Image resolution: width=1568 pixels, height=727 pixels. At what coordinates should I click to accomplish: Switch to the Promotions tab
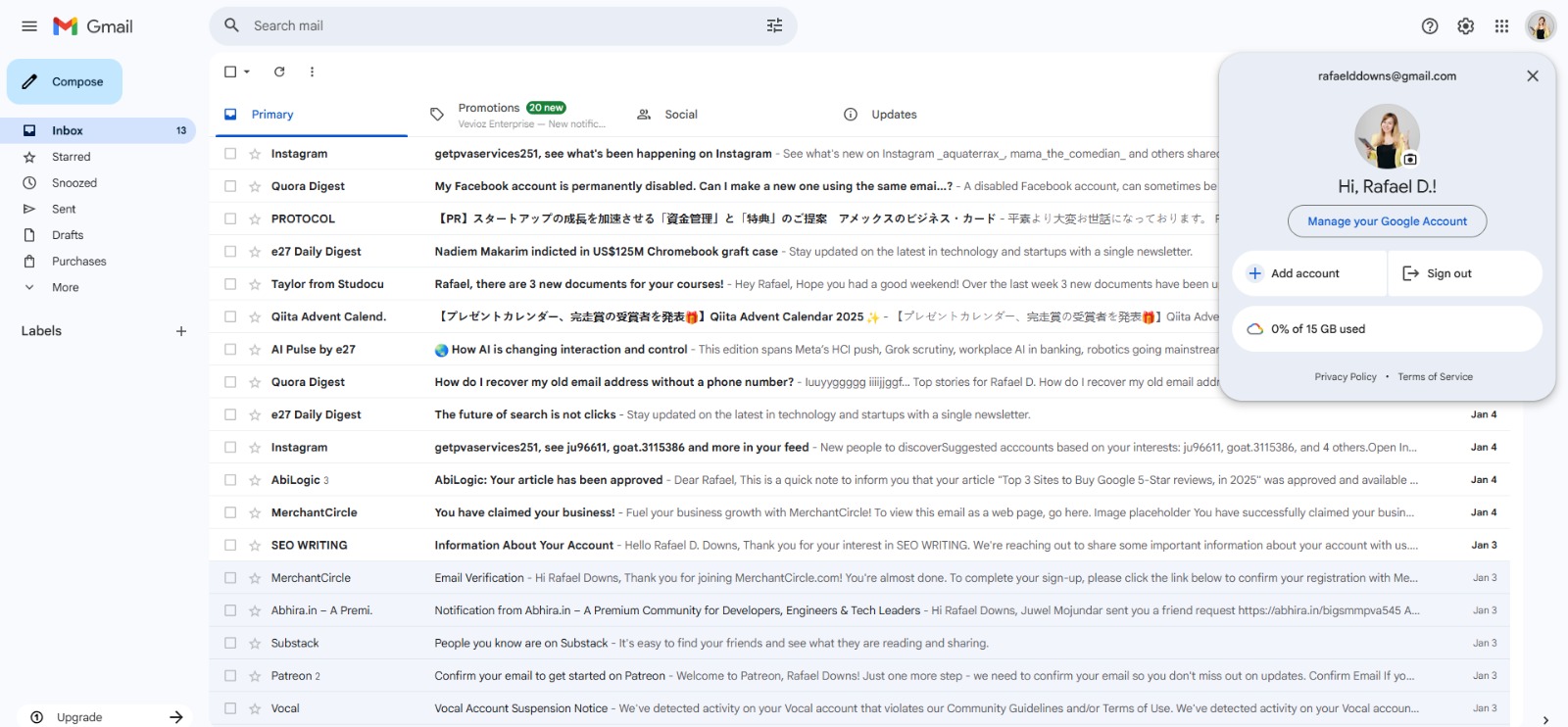pos(517,115)
